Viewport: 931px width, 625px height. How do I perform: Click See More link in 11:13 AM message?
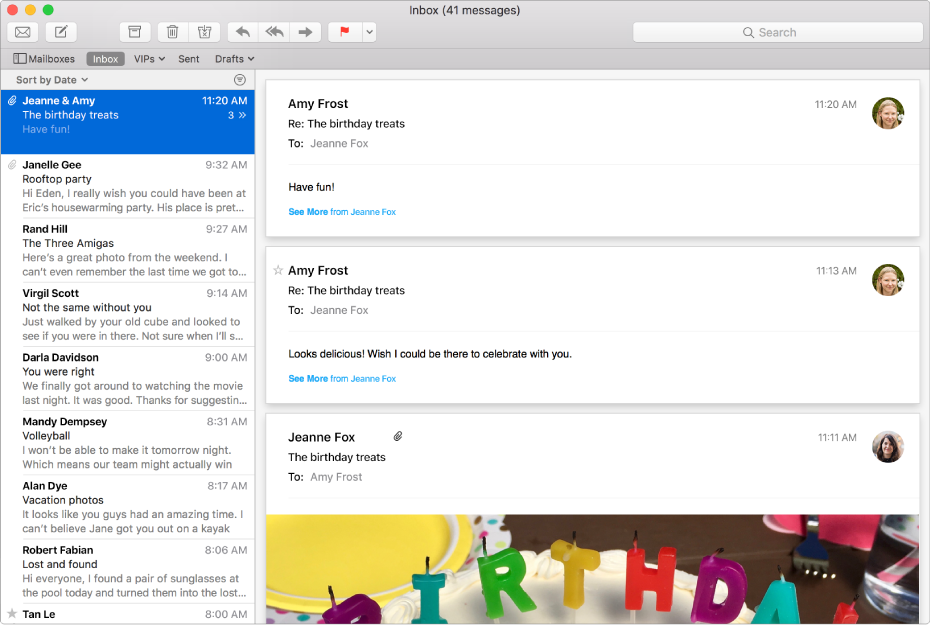click(x=342, y=379)
